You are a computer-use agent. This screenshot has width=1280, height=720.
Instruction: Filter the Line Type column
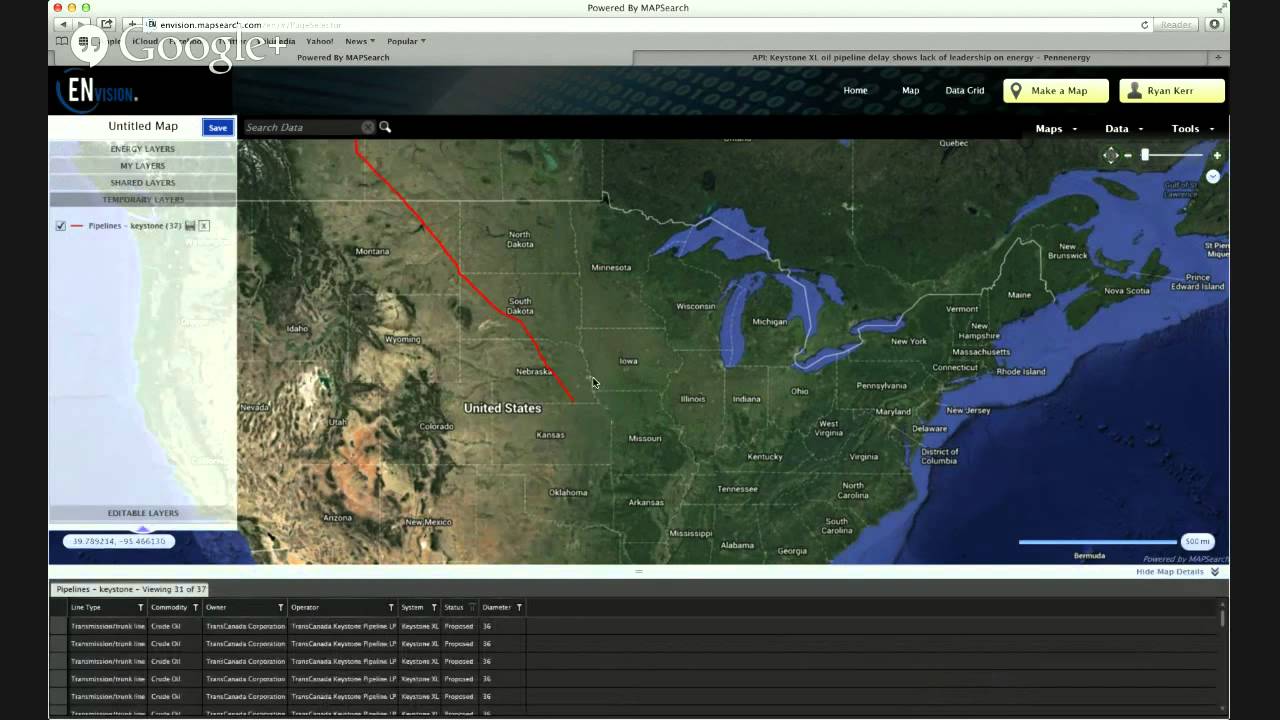coord(140,607)
